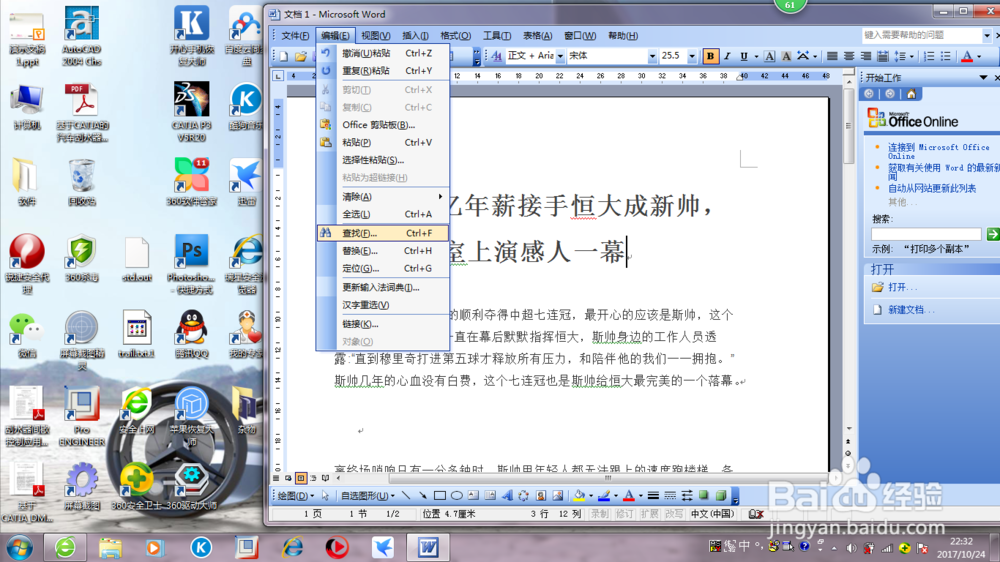This screenshot has width=1000, height=562.
Task: Click 打开... link in task pane
Action: click(x=902, y=287)
